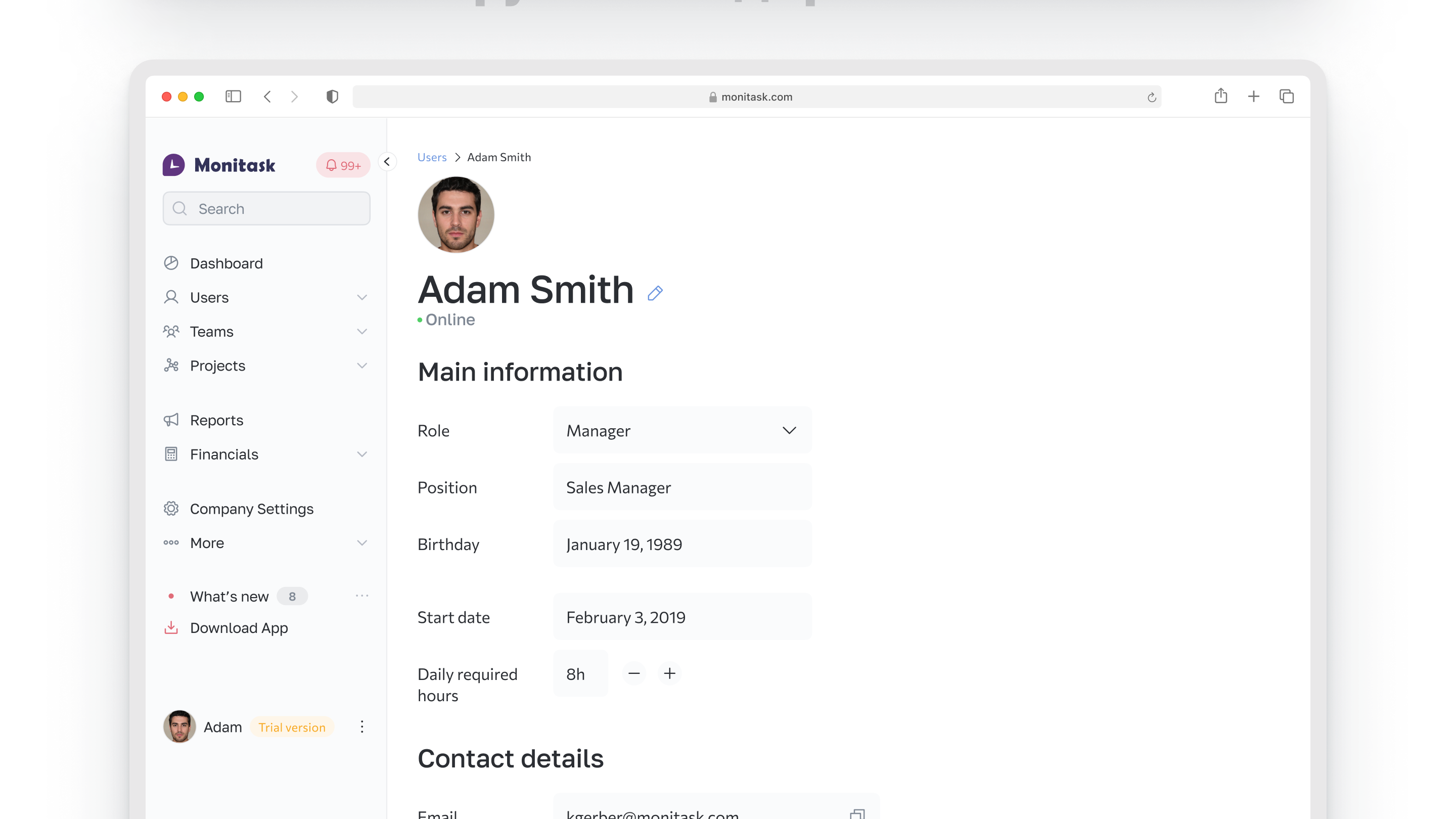Collapse the sidebar with the arrow button
1456x819 pixels.
coord(387,162)
